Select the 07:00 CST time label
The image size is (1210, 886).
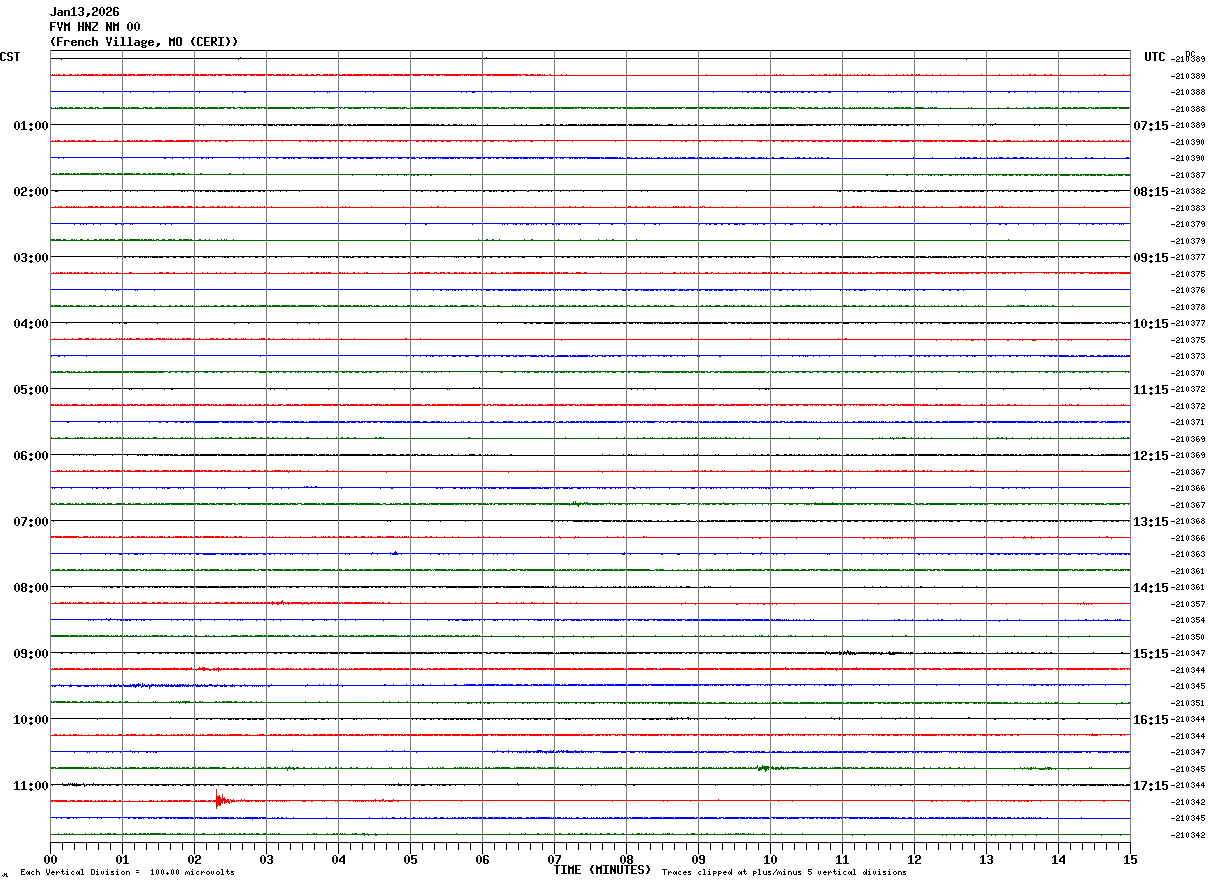pos(31,521)
